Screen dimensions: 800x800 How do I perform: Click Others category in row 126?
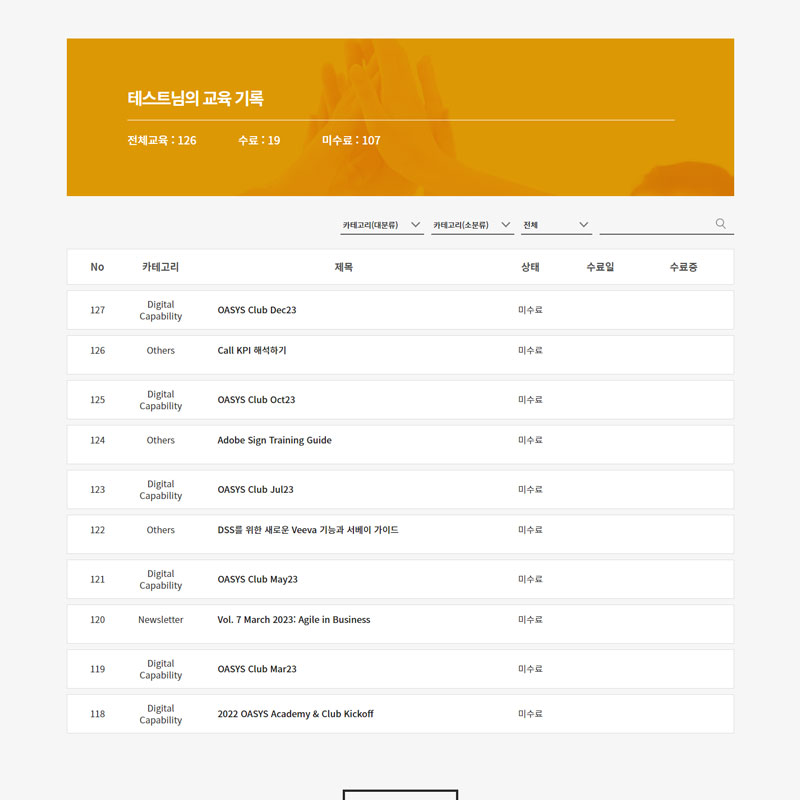(x=160, y=351)
